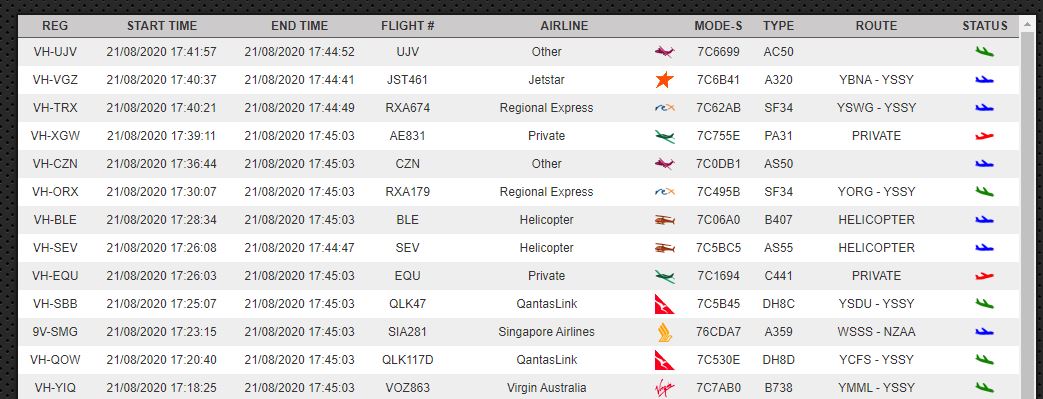The image size is (1043, 399).
Task: Sort by the MODE-S column header
Action: pos(718,26)
